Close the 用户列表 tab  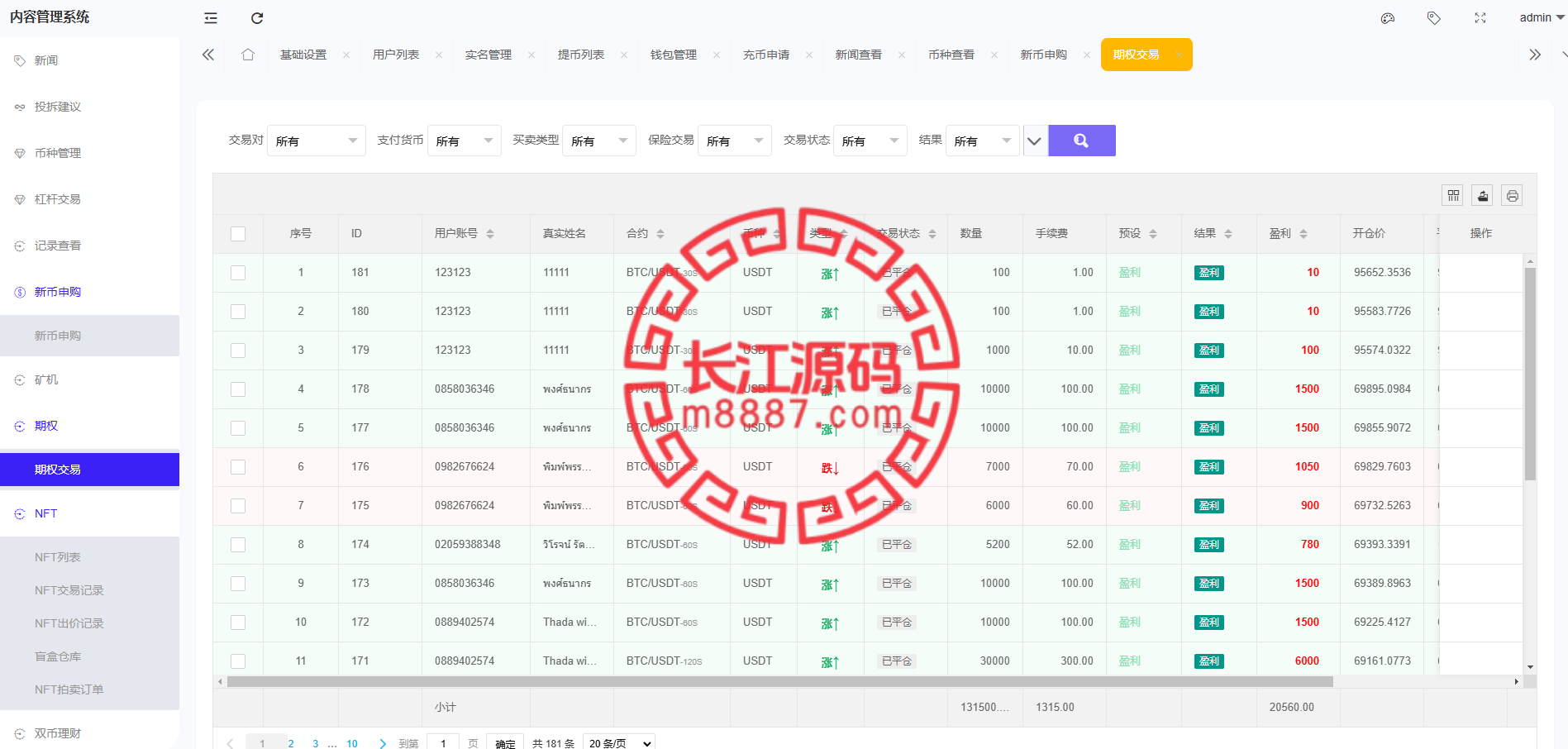click(439, 55)
